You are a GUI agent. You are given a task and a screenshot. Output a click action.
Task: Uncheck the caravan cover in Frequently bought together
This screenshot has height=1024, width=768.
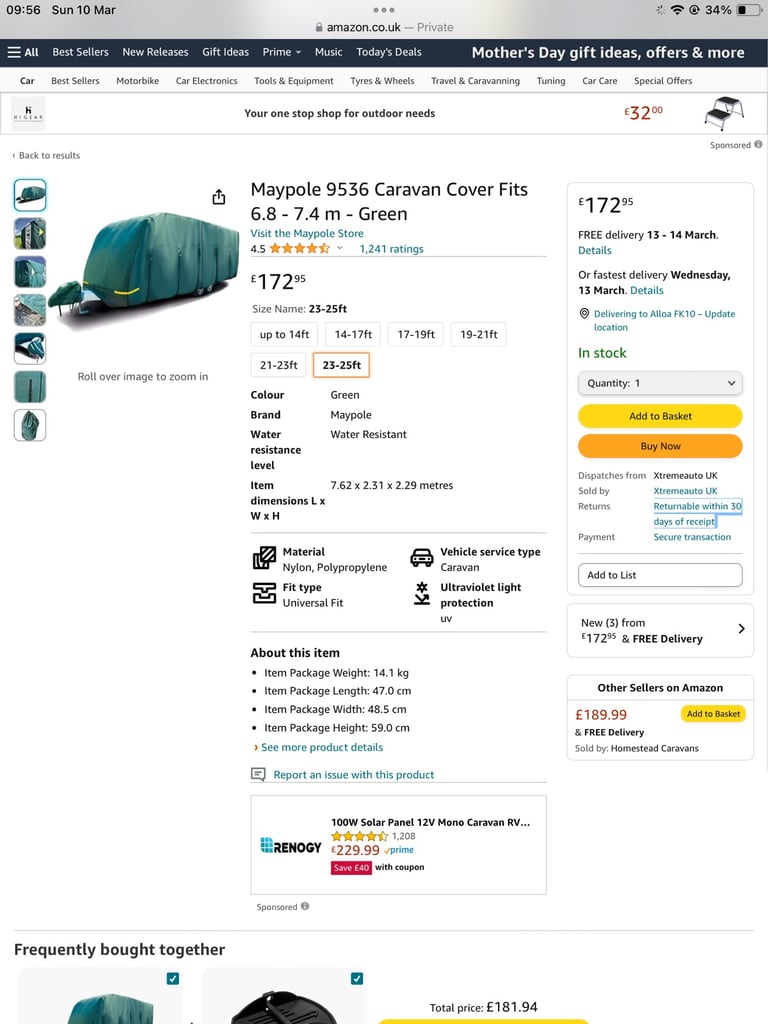[x=172, y=978]
